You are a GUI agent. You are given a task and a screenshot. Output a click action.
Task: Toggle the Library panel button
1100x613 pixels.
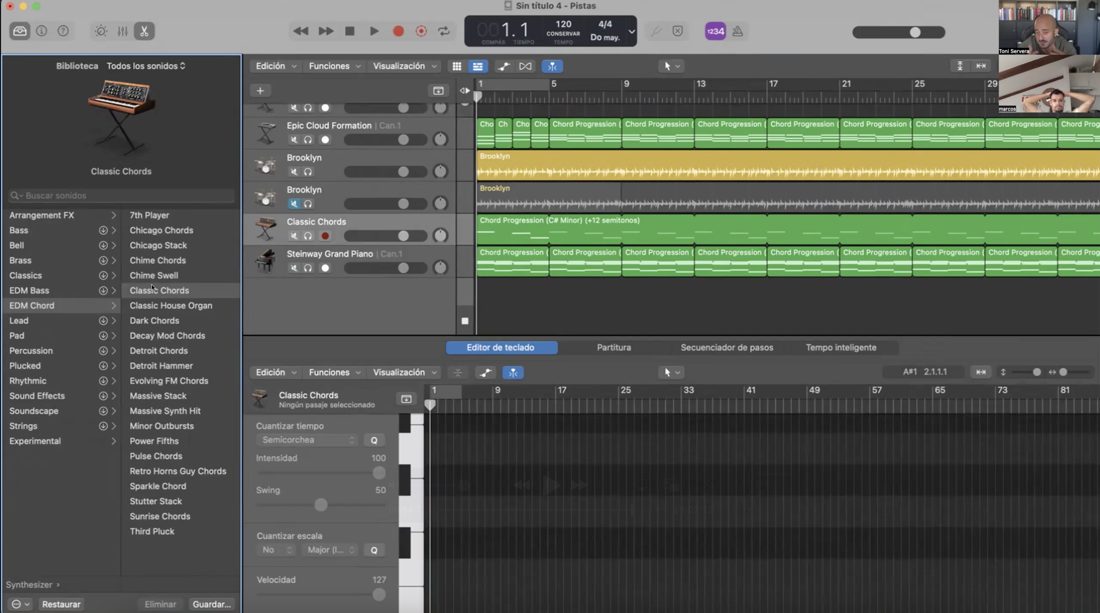click(20, 31)
